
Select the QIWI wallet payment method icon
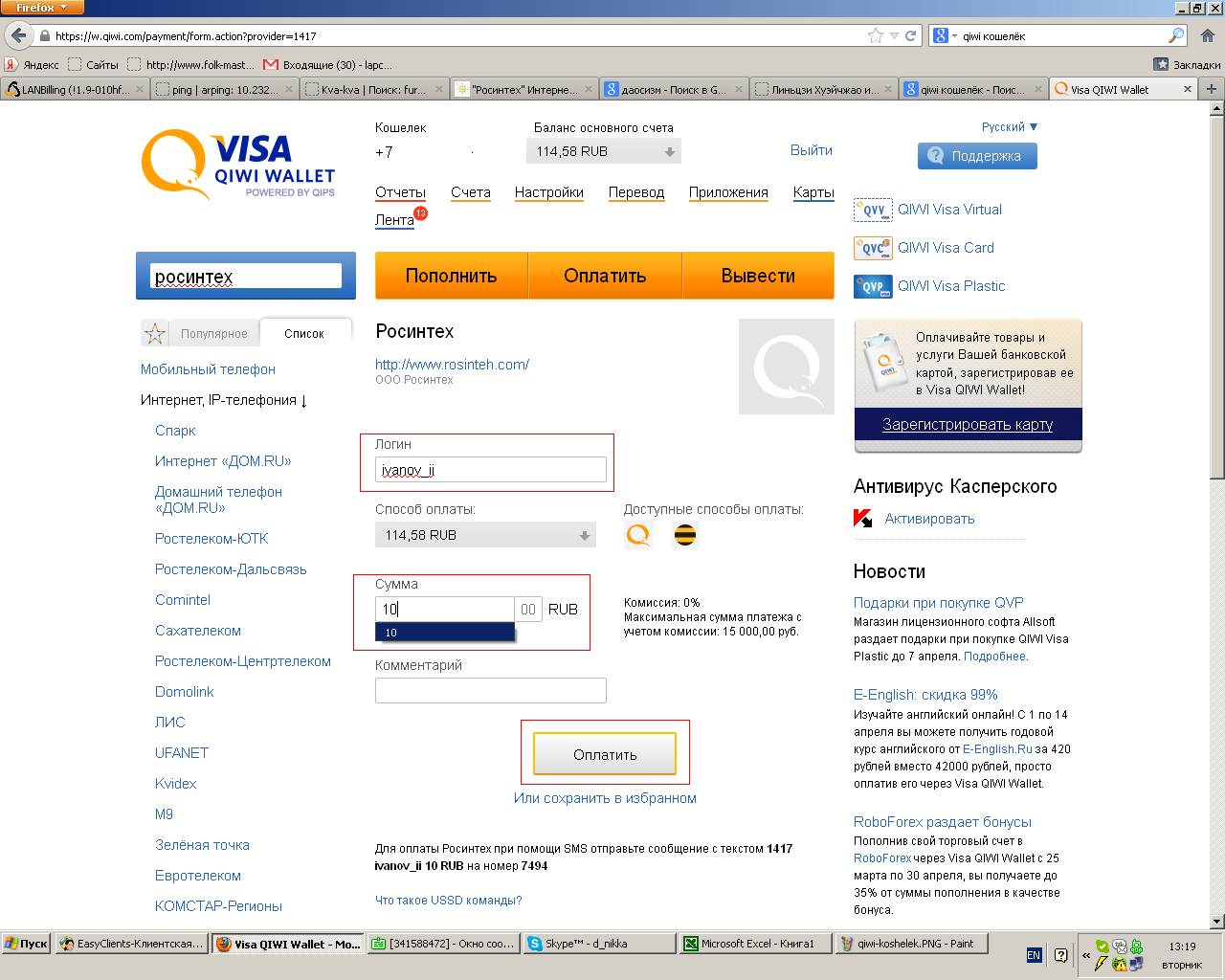pyautogui.click(x=638, y=535)
